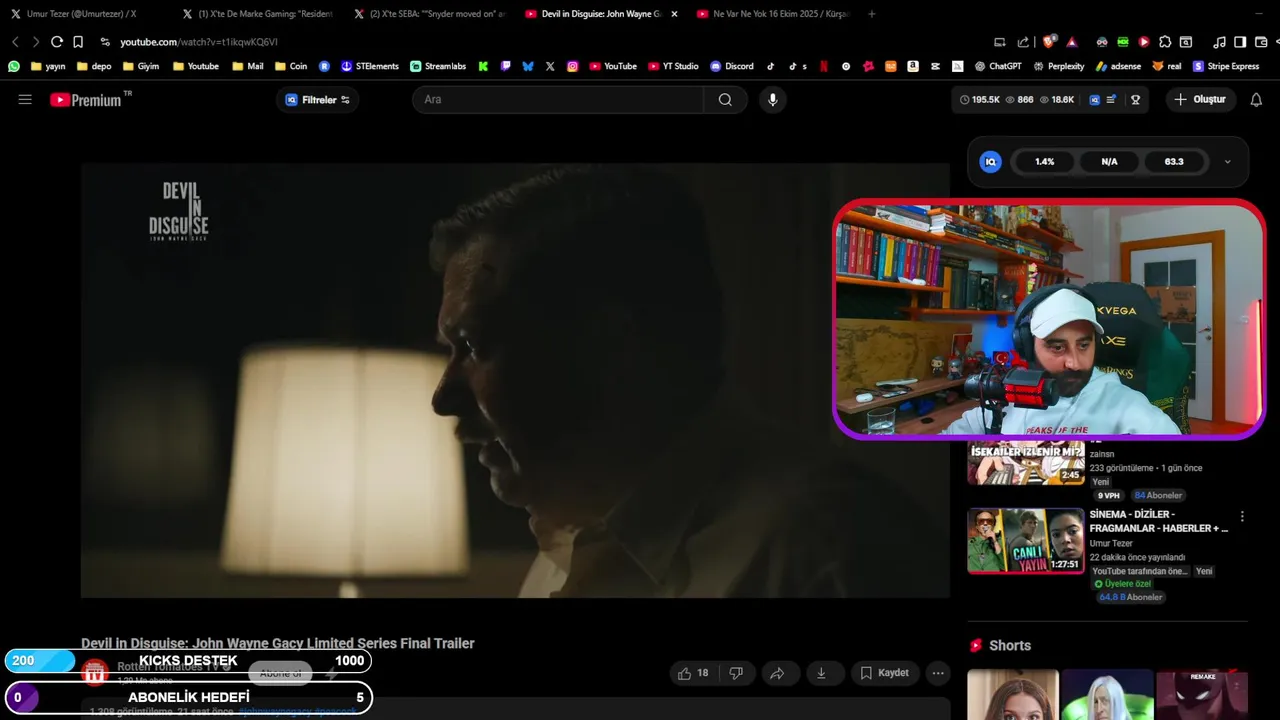Click the YouTube Premium logo
This screenshot has height=720, width=1280.
click(90, 99)
